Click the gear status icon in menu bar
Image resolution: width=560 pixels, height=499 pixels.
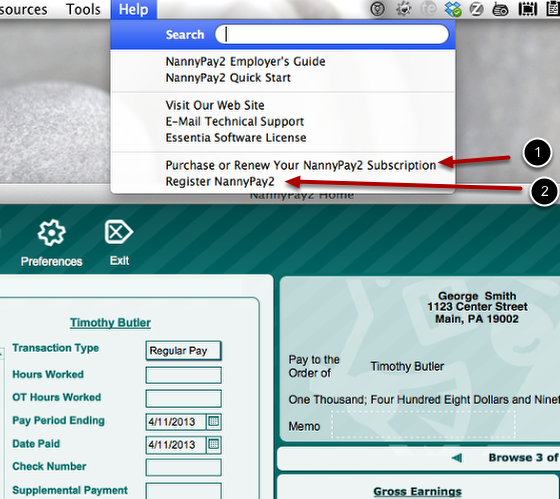404,9
